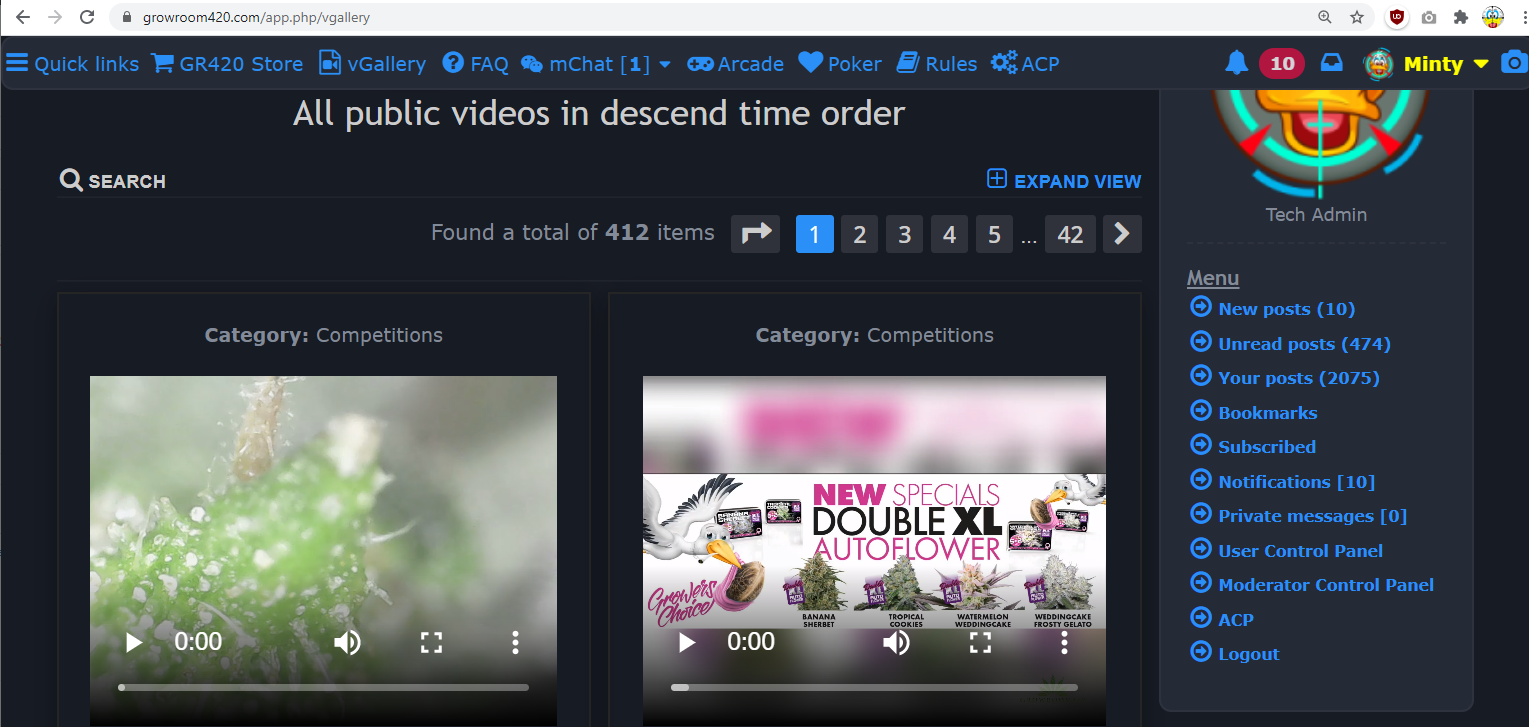Go to page 3 of videos
Image resolution: width=1529 pixels, height=727 pixels.
(x=904, y=234)
